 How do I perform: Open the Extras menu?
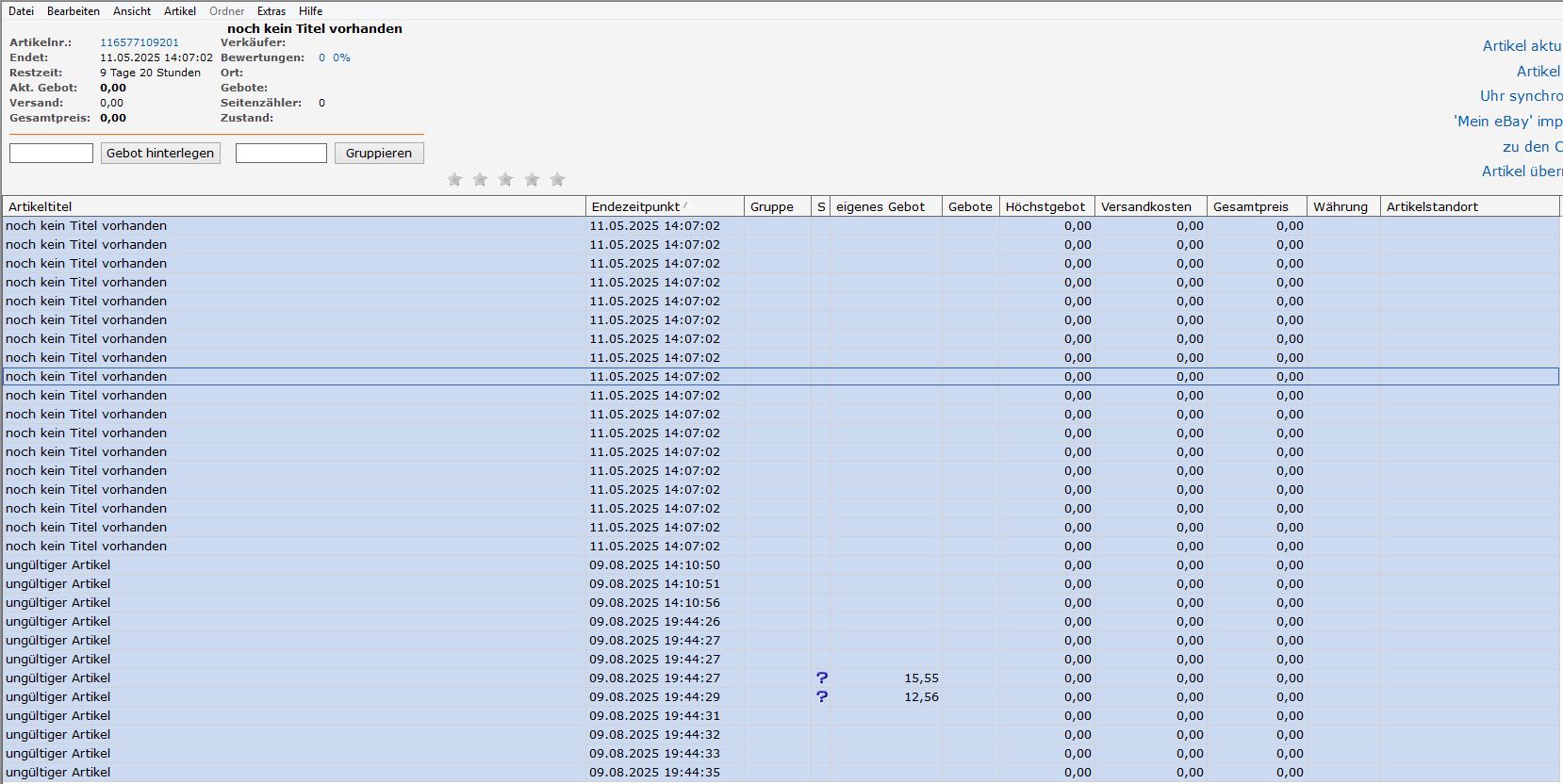coord(271,11)
